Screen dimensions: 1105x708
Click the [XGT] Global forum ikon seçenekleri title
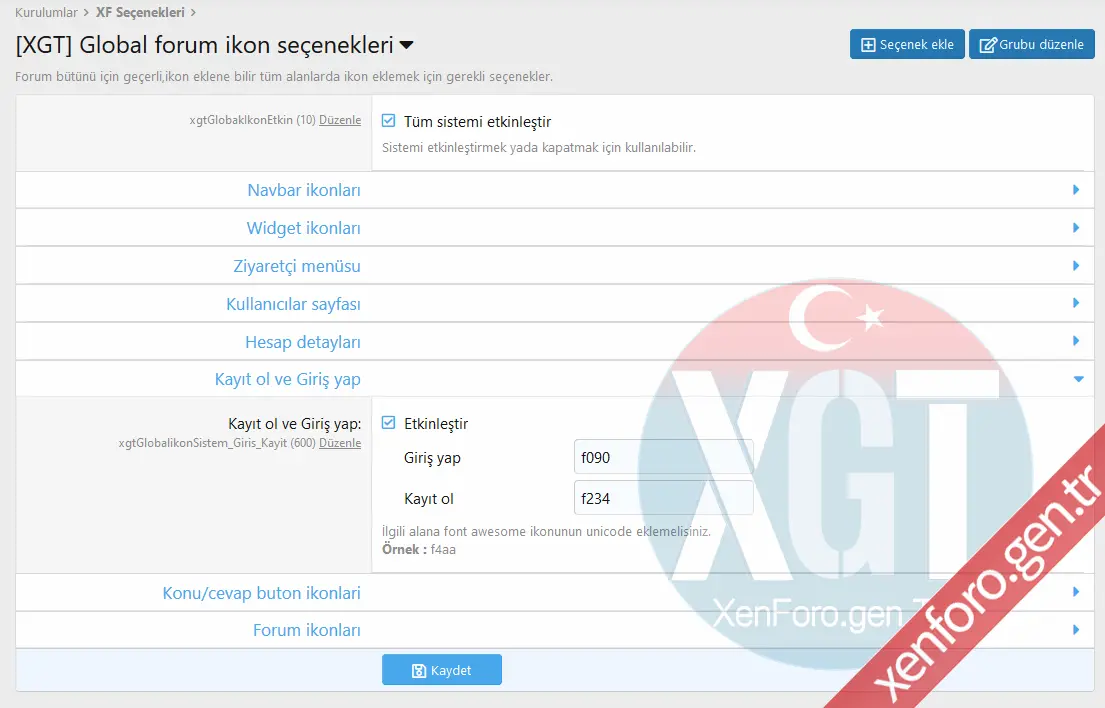point(204,45)
